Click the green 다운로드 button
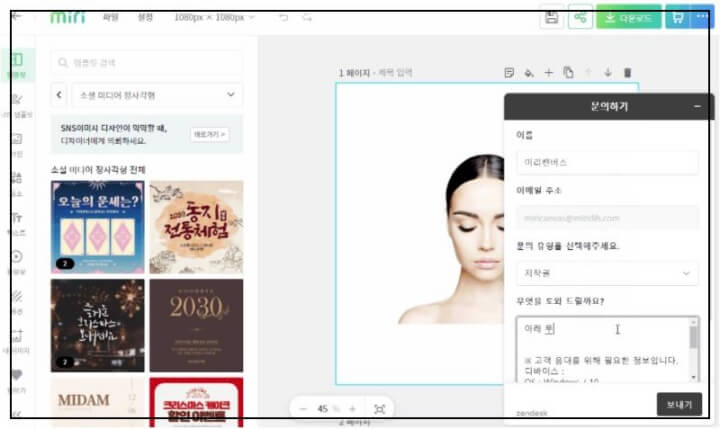 pyautogui.click(x=629, y=17)
